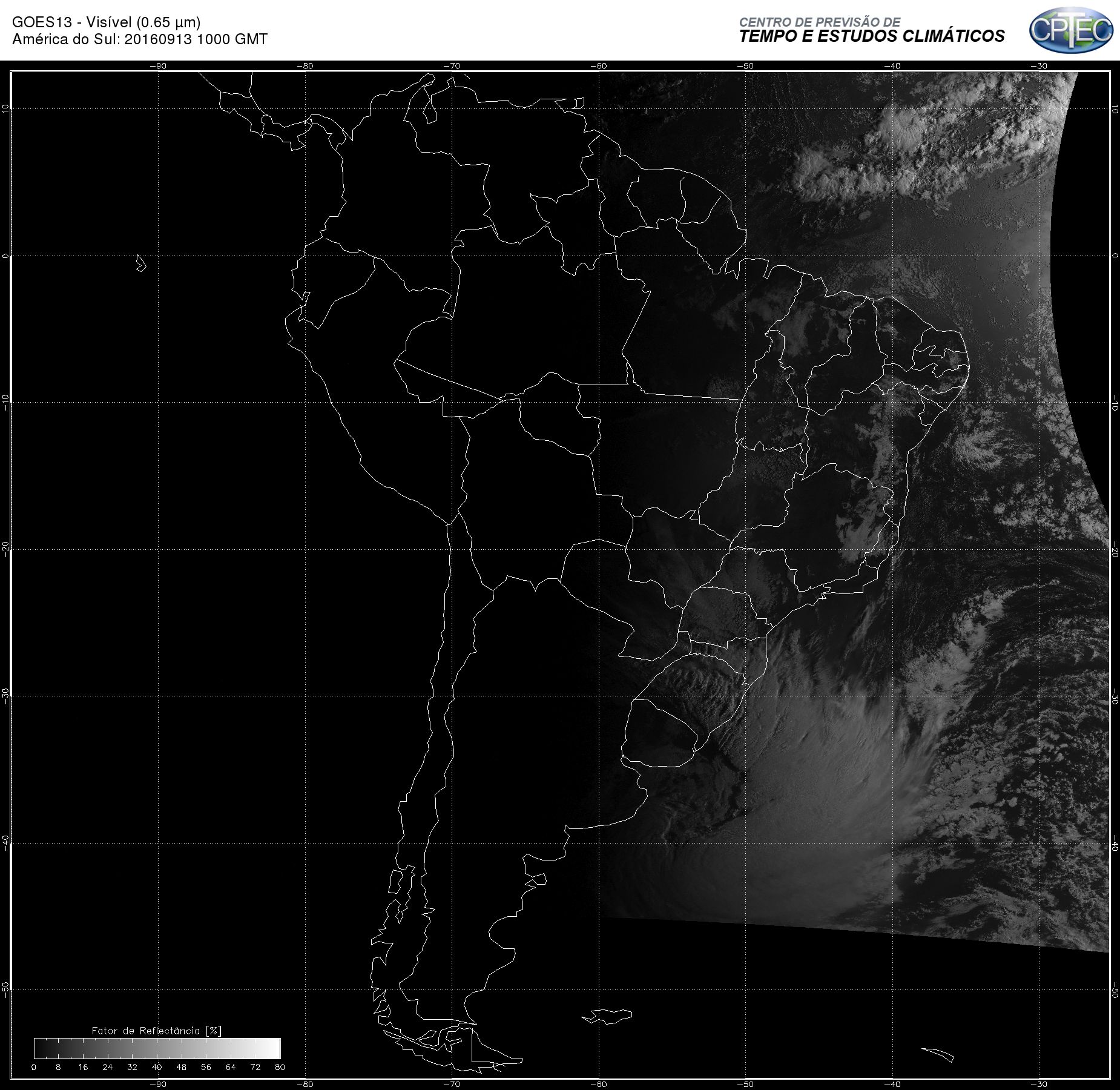Click the reflectance grayscale color bar
The height and width of the screenshot is (1090, 1120).
(x=157, y=1048)
